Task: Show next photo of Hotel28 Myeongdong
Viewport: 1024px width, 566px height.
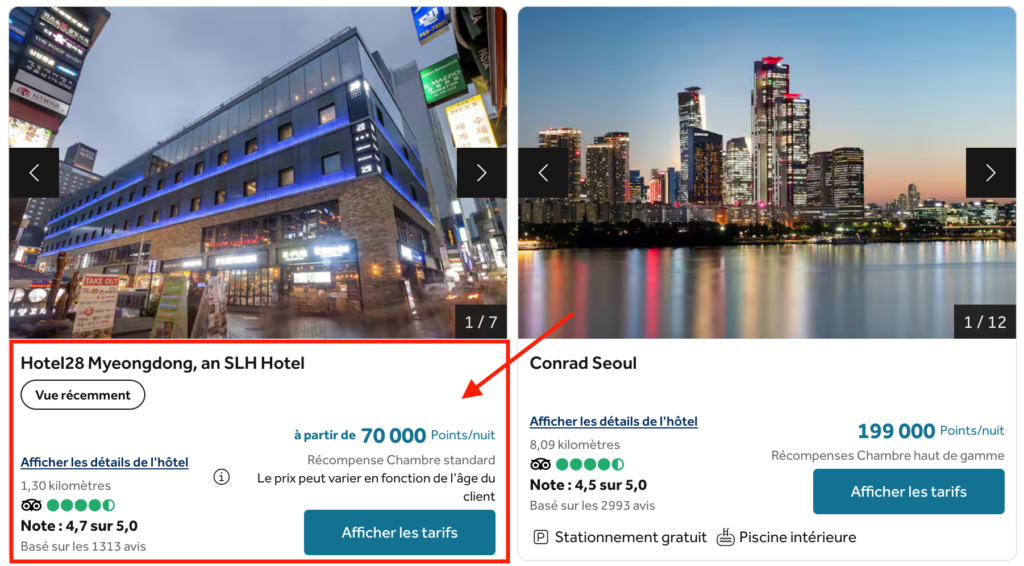Action: click(481, 173)
